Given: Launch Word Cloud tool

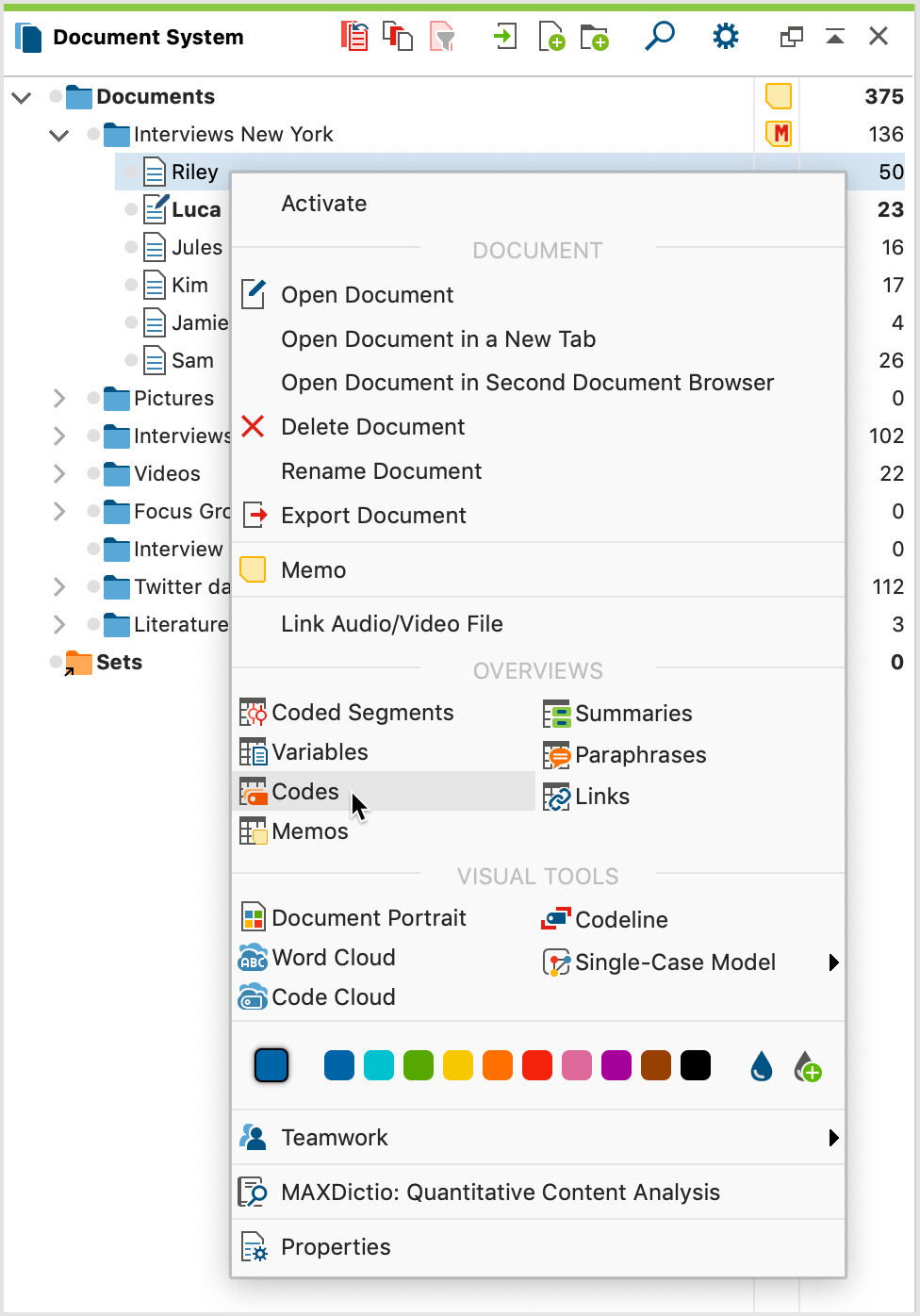Looking at the screenshot, I should [317, 958].
